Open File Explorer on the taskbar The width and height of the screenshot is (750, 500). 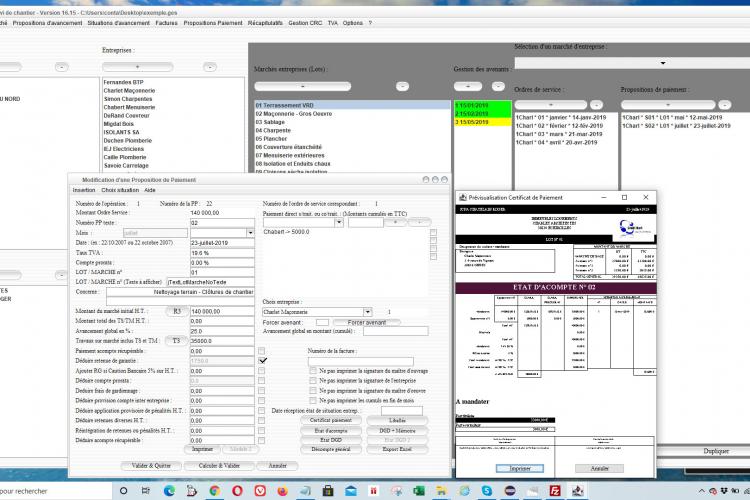[441, 490]
